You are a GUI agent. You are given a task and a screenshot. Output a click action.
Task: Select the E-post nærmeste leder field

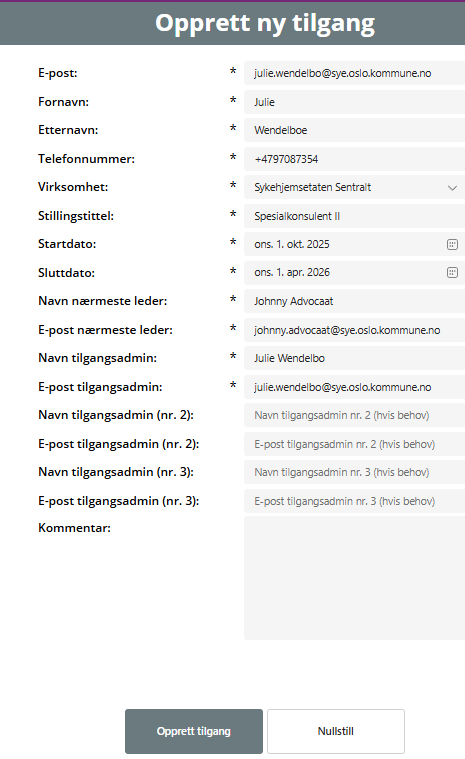(354, 330)
